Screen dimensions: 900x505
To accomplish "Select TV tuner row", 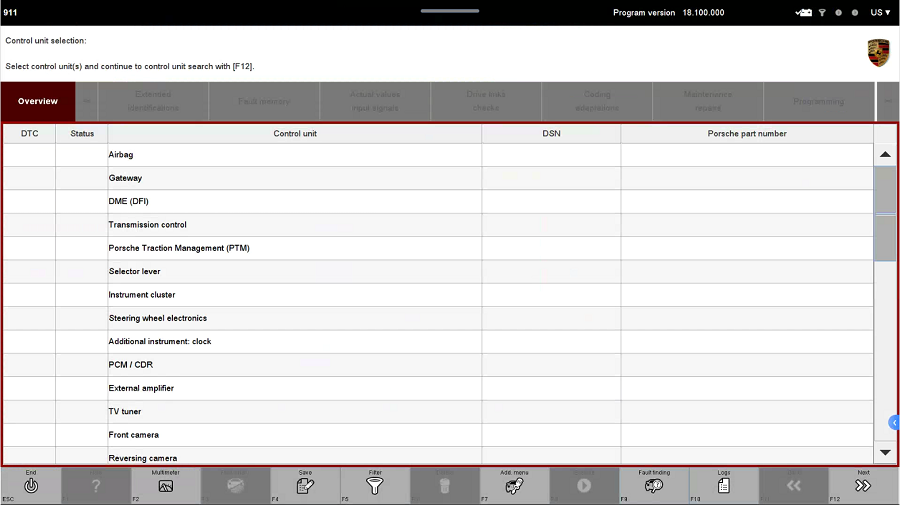I will tap(439, 411).
